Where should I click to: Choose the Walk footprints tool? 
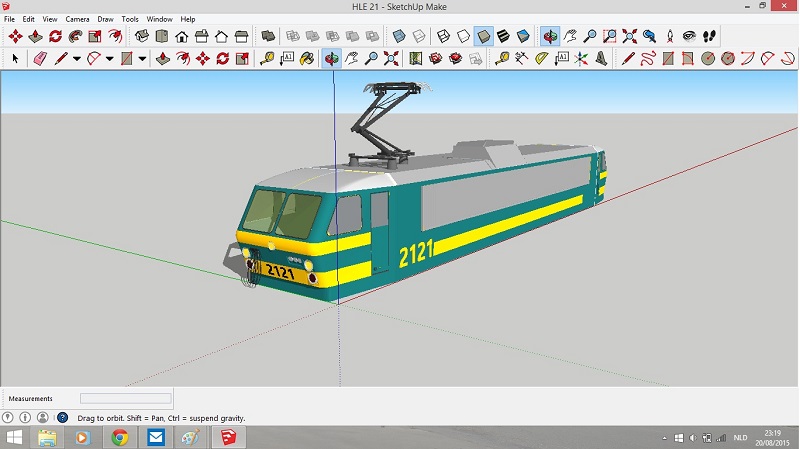pyautogui.click(x=709, y=37)
